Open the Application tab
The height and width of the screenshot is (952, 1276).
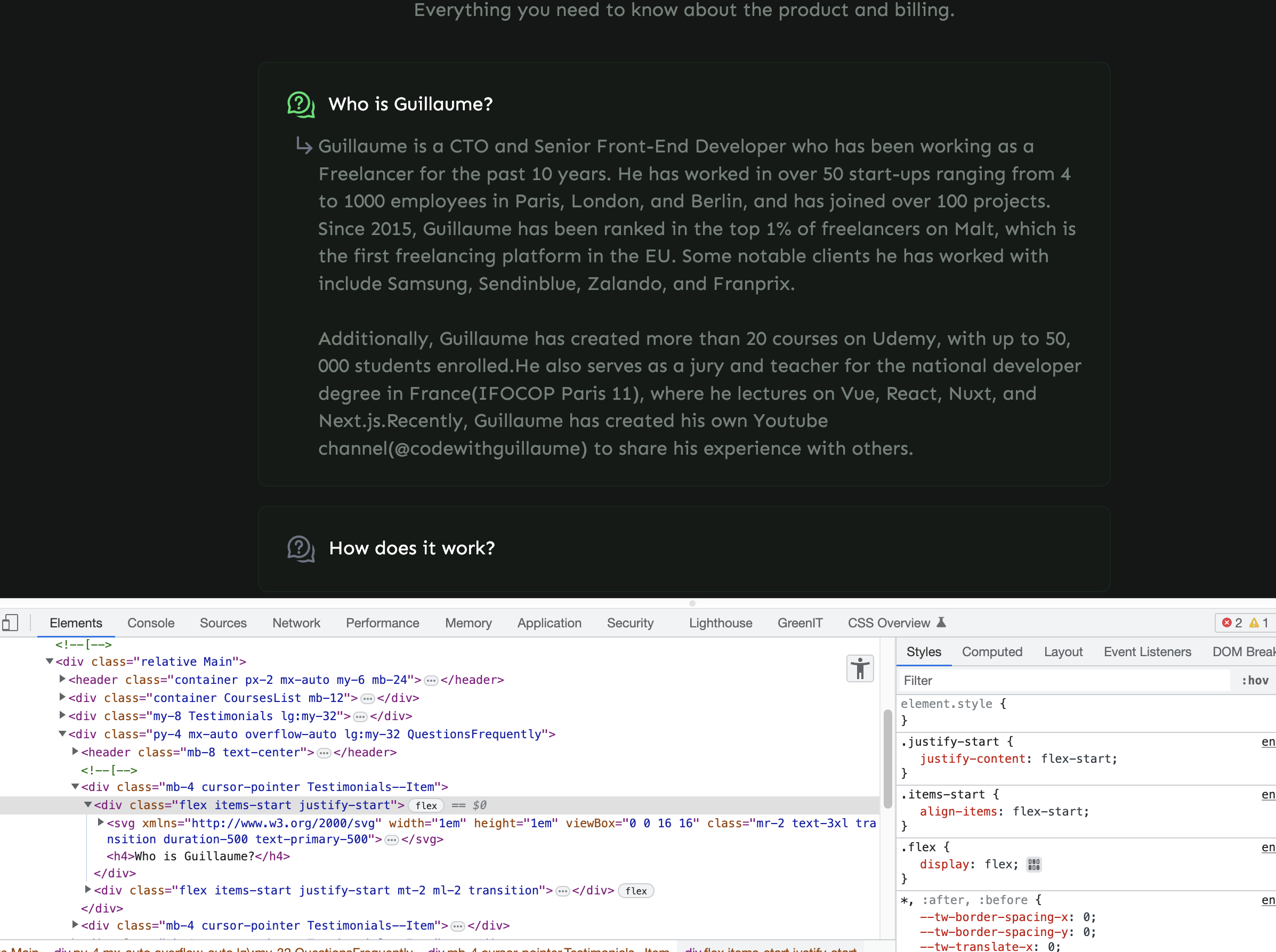[x=550, y=623]
